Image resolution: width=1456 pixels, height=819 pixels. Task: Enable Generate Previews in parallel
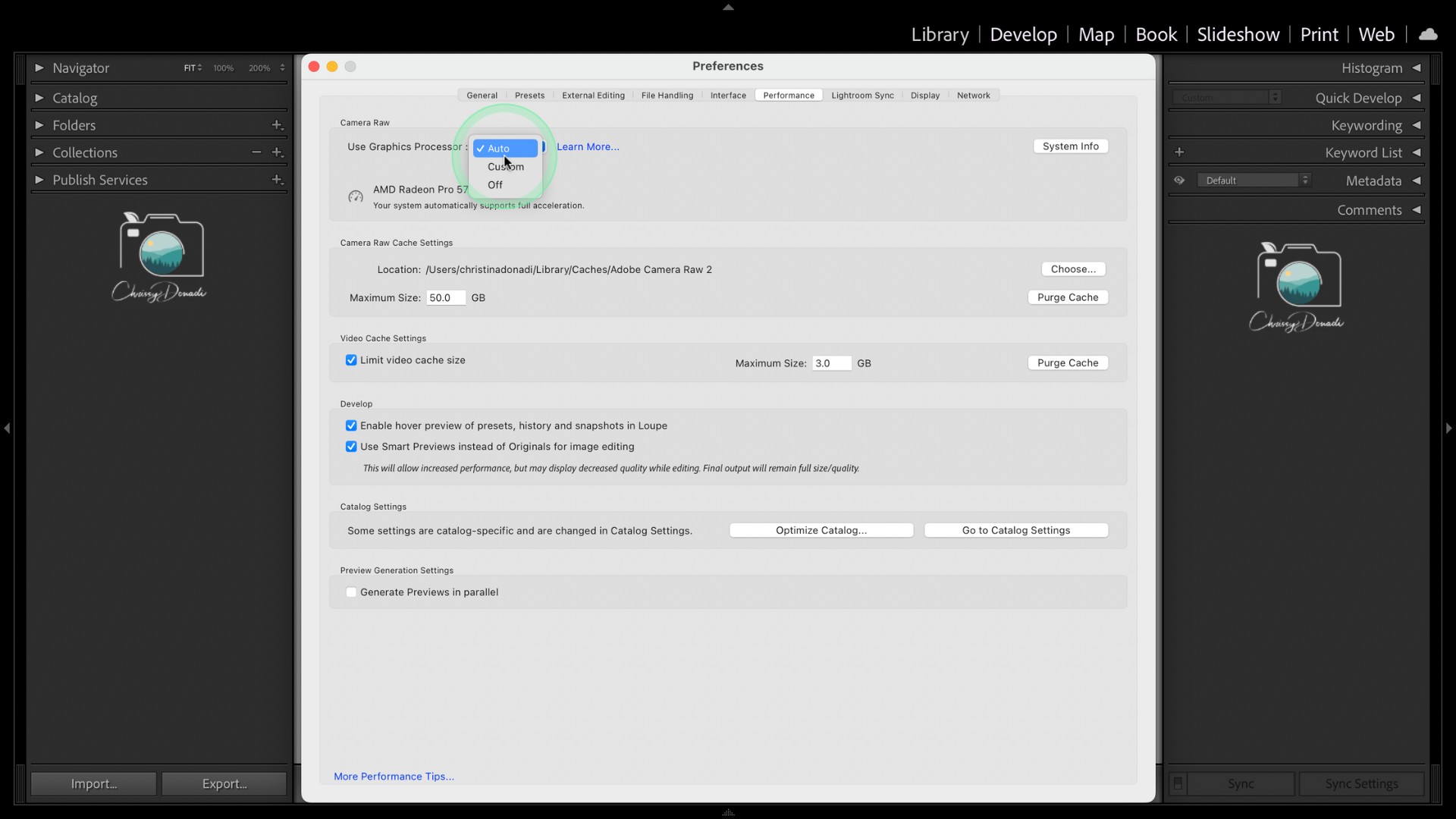pyautogui.click(x=351, y=592)
